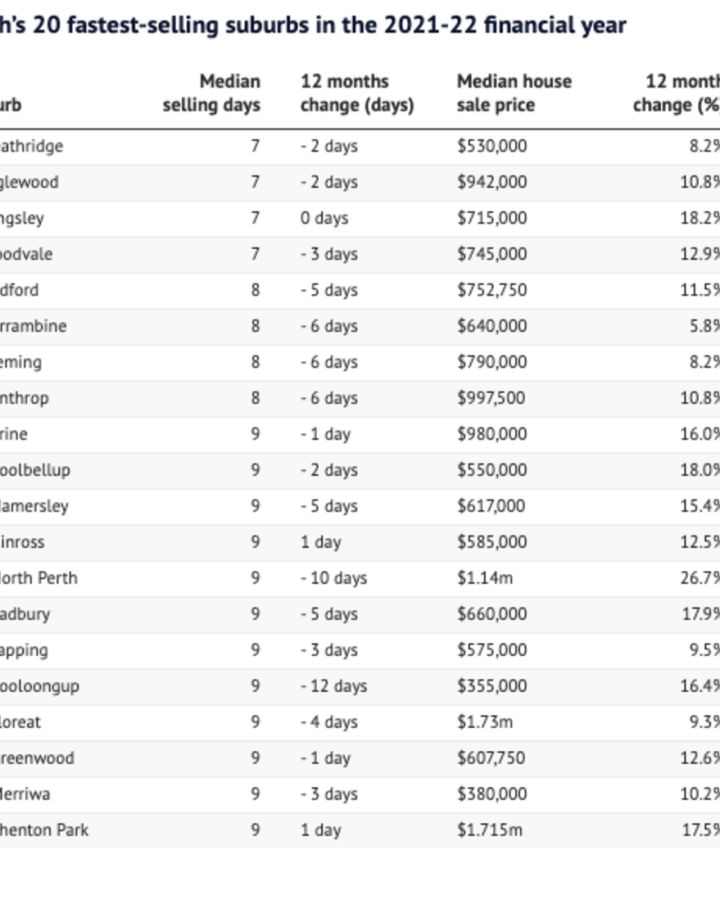
Task: Click the - 12 days change cell
Action: click(x=334, y=686)
